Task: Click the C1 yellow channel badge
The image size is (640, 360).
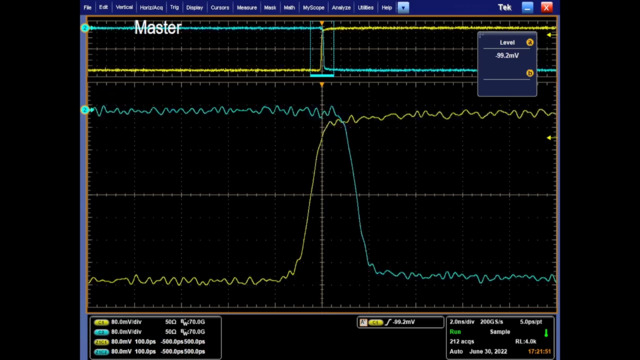Action: click(101, 322)
